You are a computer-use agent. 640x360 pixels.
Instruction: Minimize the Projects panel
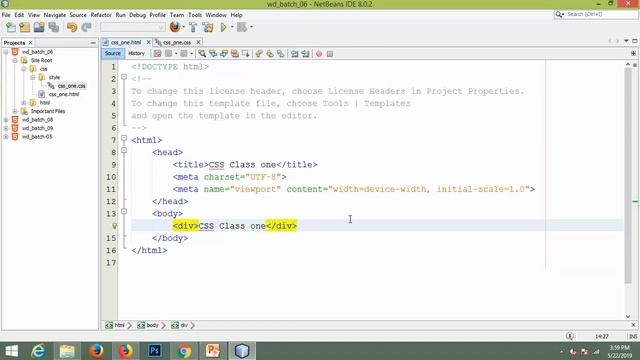93,42
